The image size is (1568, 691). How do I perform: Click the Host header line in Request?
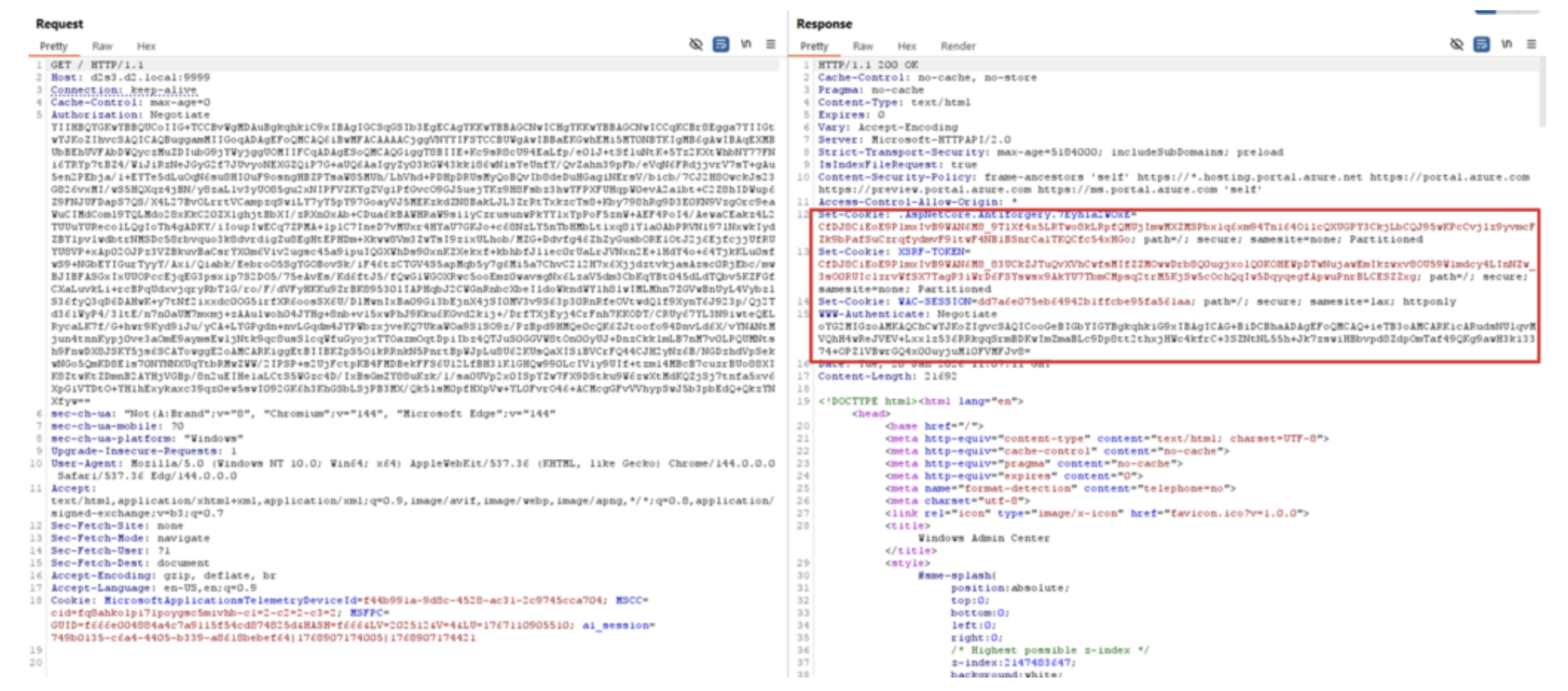(x=130, y=77)
